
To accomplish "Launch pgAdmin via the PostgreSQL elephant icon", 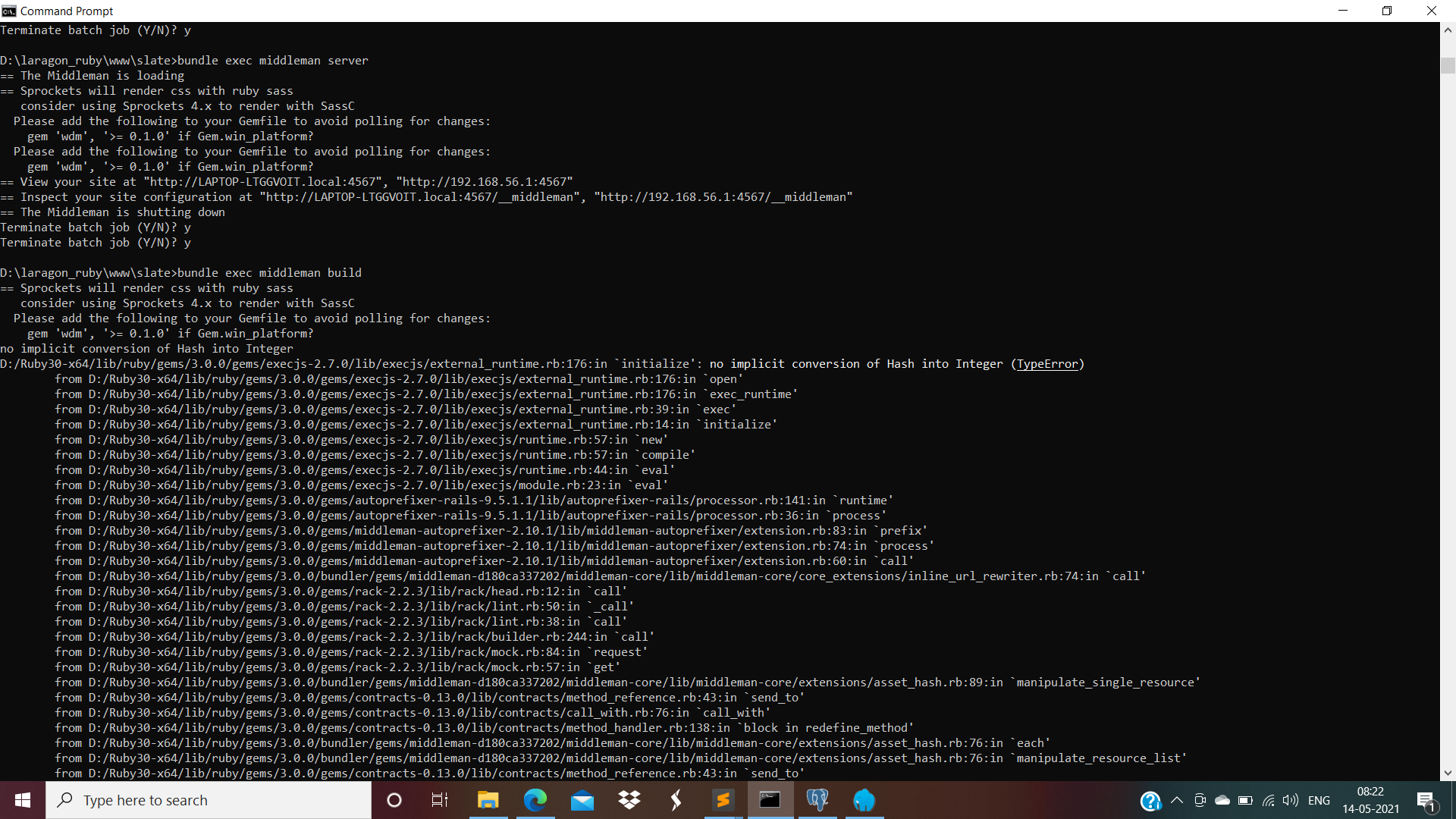I will [817, 800].
